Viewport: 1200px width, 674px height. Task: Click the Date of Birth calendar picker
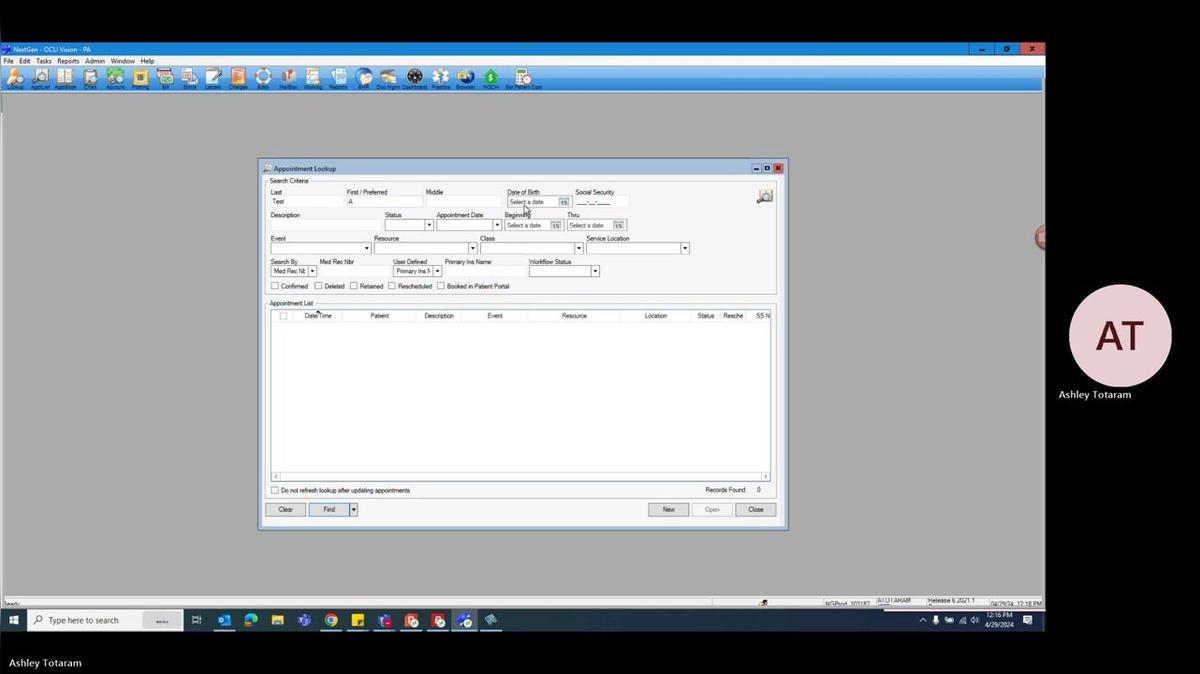563,202
